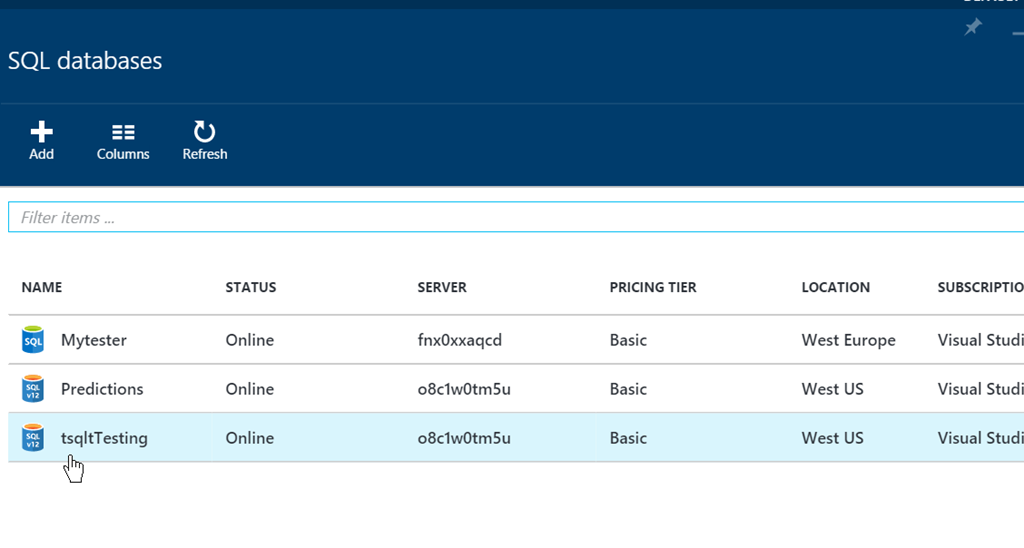Click in the Filter items search box
Image resolution: width=1024 pixels, height=548 pixels.
click(x=500, y=217)
